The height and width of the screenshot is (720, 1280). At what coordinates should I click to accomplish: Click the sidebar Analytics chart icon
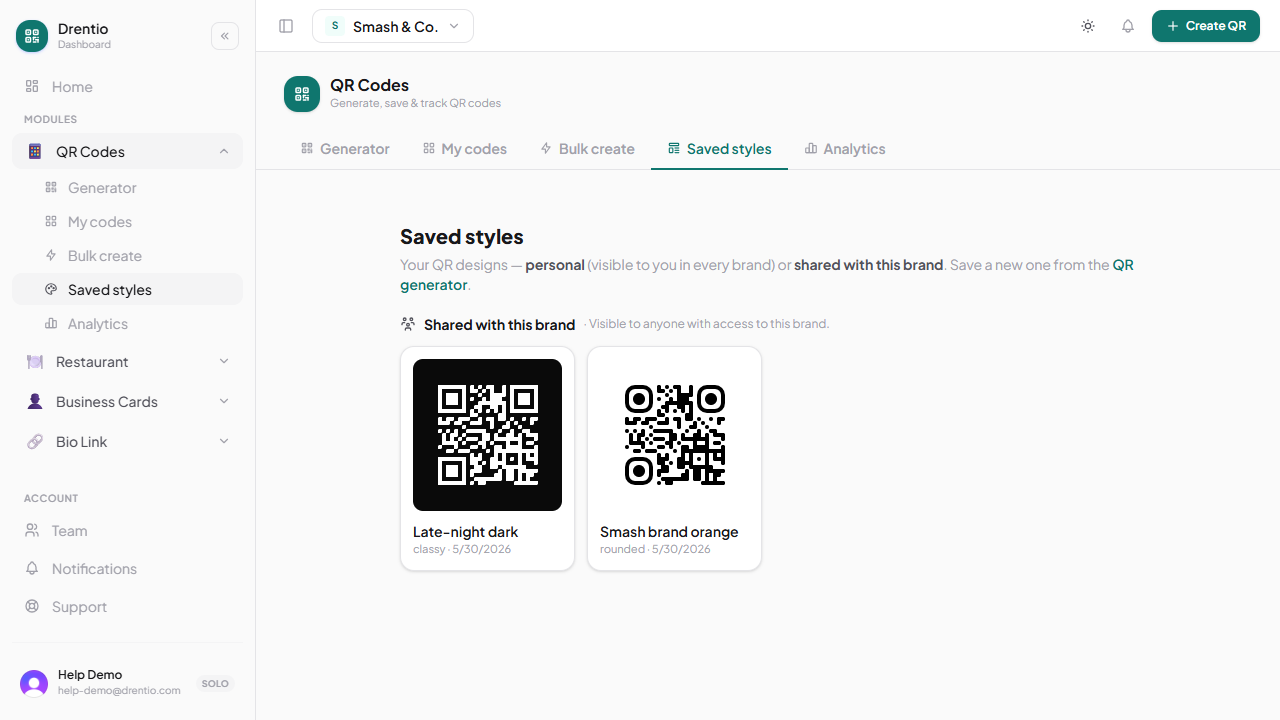coord(51,323)
